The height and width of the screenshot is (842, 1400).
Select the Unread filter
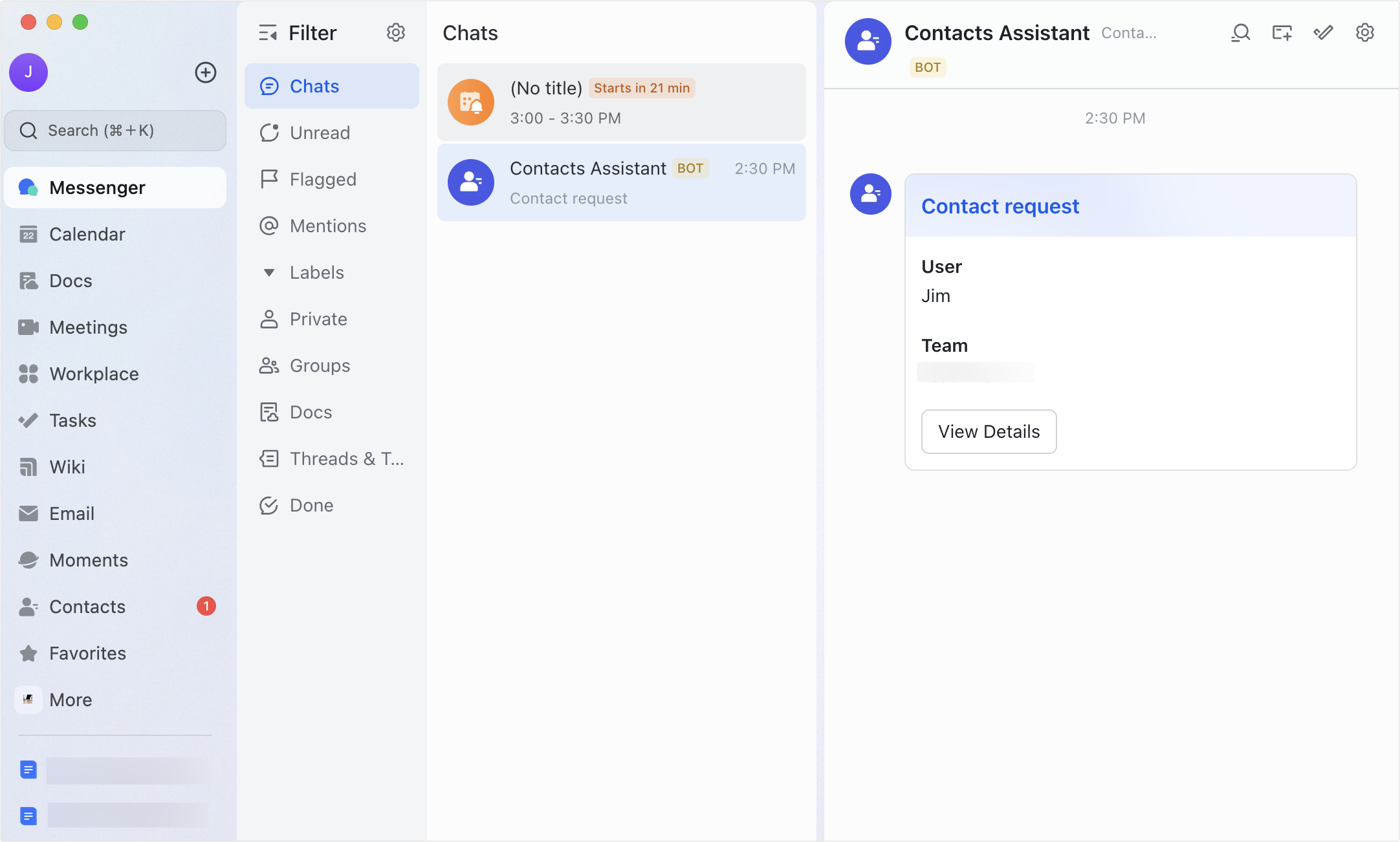coord(319,133)
